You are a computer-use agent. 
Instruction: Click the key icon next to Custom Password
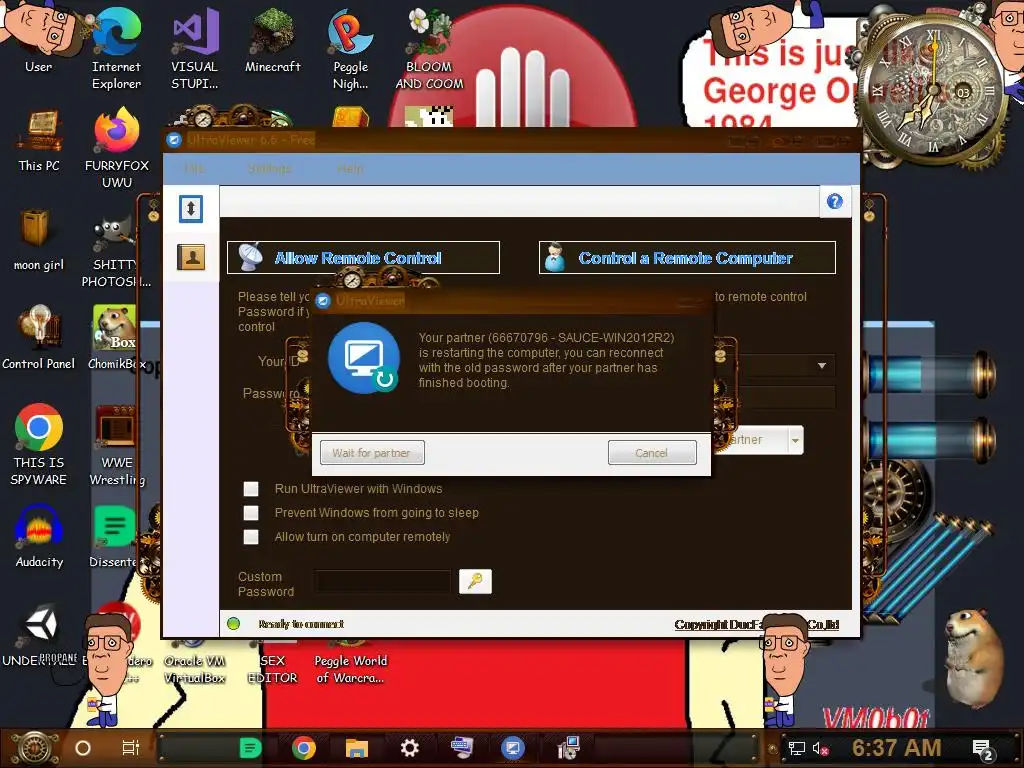(x=475, y=581)
